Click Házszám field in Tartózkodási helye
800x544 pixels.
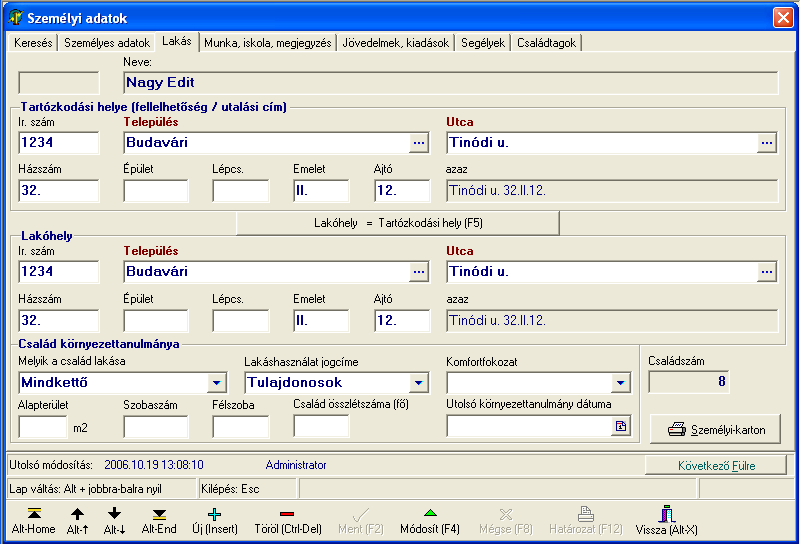coord(59,191)
